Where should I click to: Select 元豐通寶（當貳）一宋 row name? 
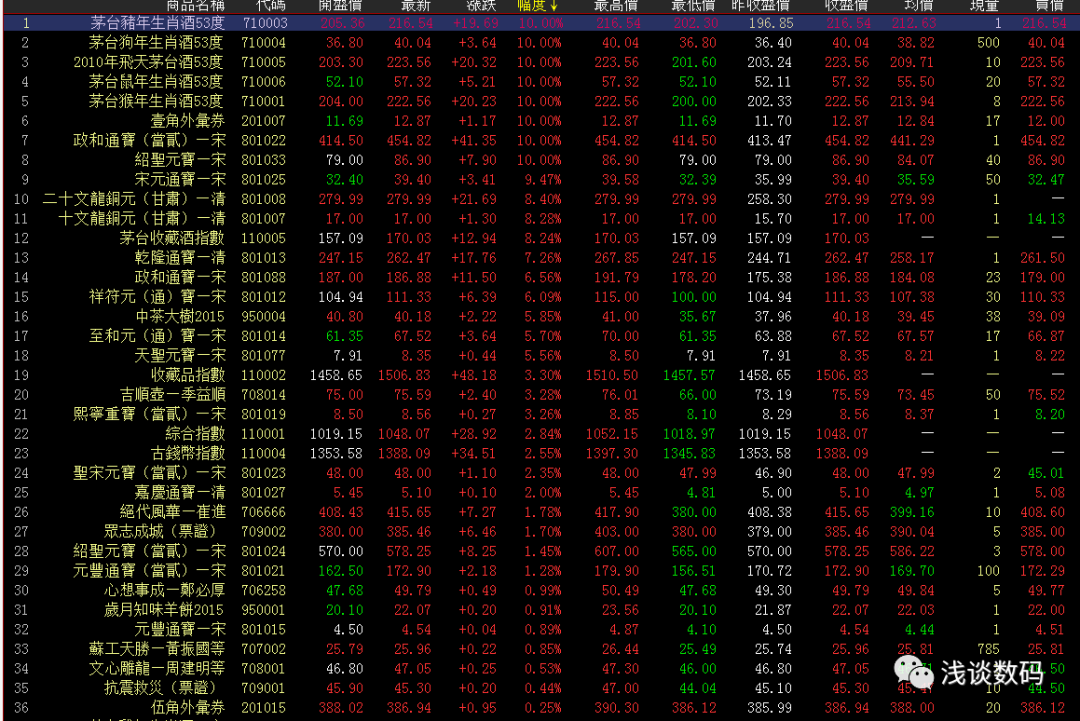[x=149, y=571]
